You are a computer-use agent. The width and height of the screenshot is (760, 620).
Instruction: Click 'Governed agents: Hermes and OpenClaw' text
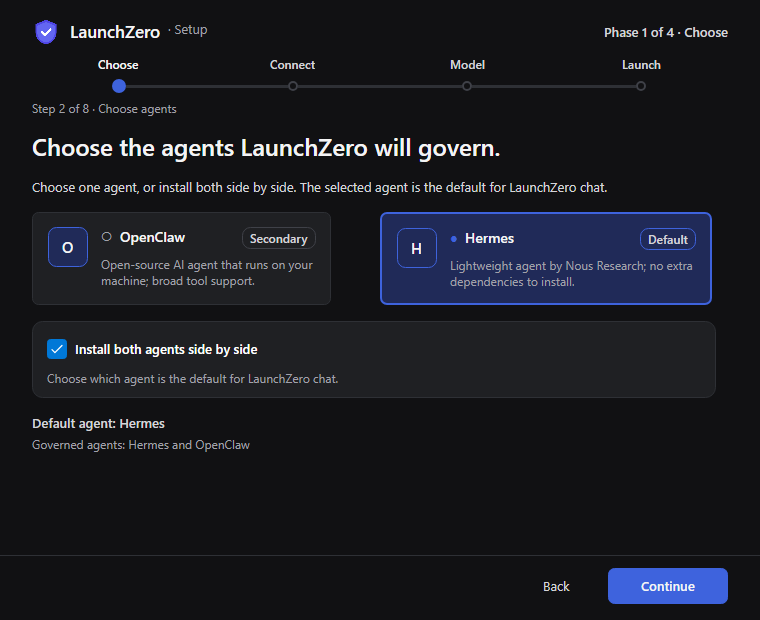point(141,445)
